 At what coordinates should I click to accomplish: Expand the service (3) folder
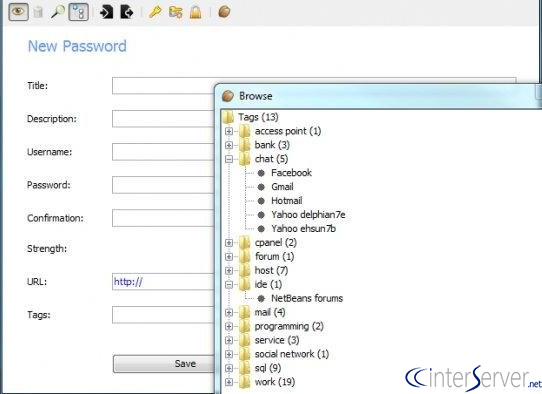(x=228, y=340)
